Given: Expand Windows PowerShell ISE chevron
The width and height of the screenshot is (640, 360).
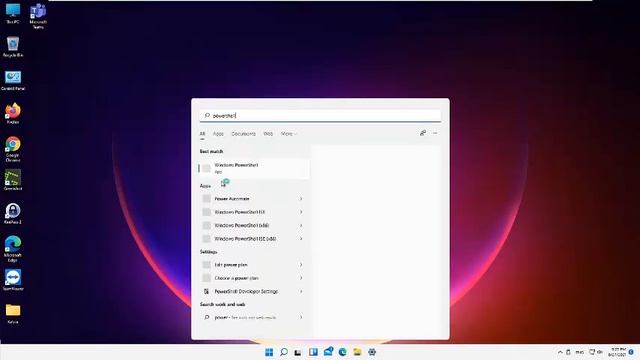Looking at the screenshot, I should click(x=301, y=212).
